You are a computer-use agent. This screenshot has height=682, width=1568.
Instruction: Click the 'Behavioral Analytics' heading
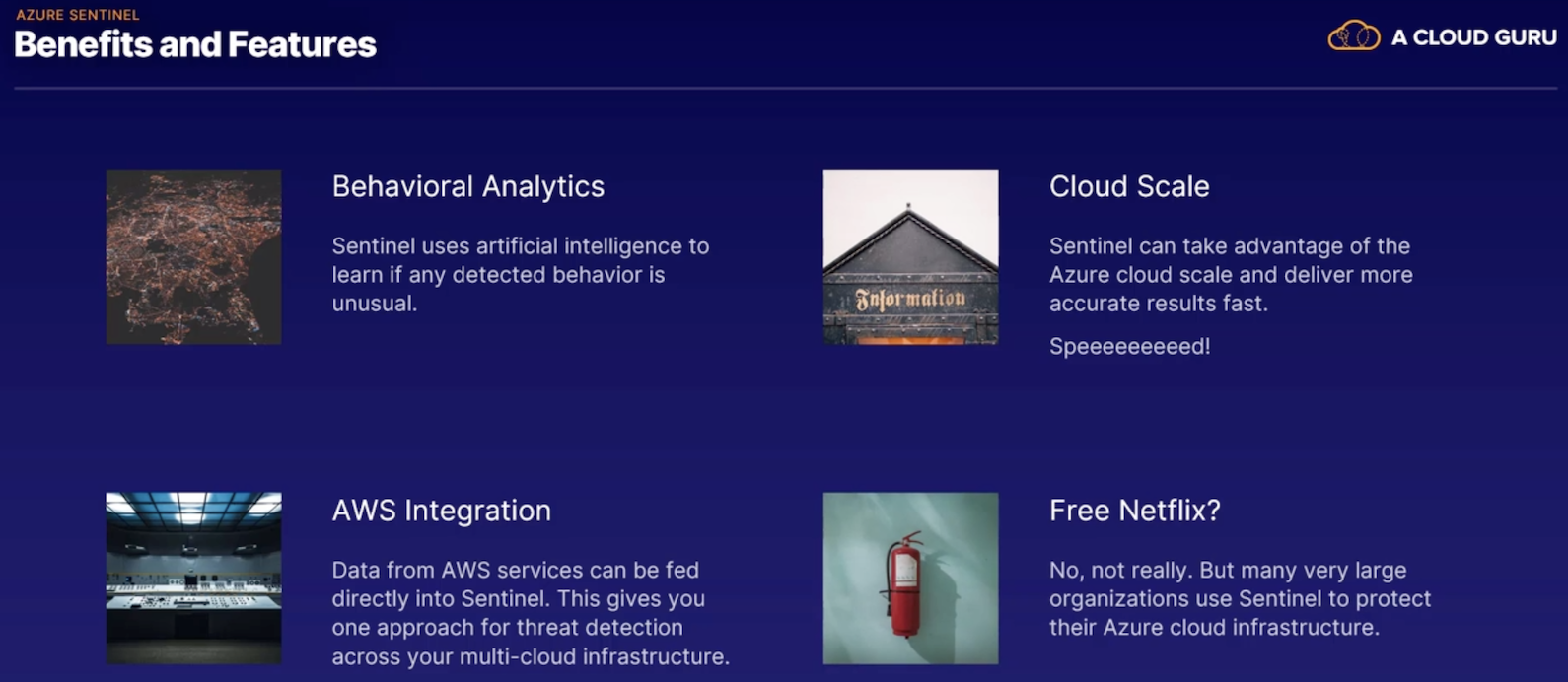pos(467,186)
